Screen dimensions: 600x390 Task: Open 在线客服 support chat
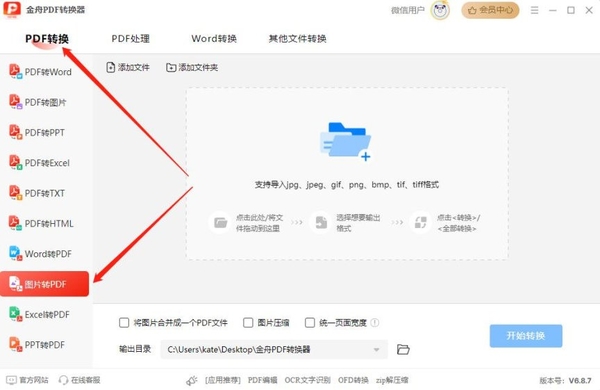click(79, 380)
